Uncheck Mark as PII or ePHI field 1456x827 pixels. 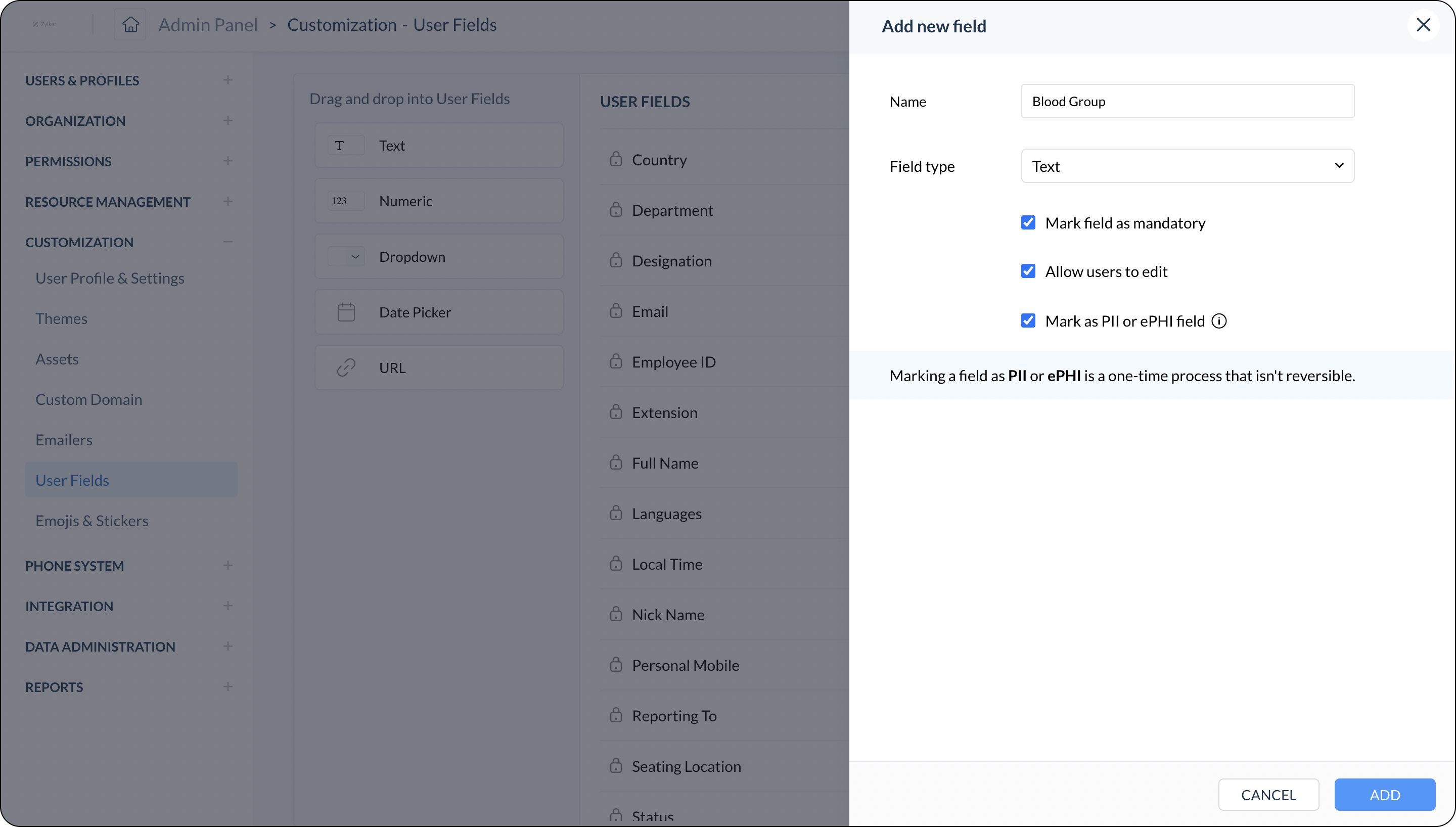pyautogui.click(x=1028, y=320)
